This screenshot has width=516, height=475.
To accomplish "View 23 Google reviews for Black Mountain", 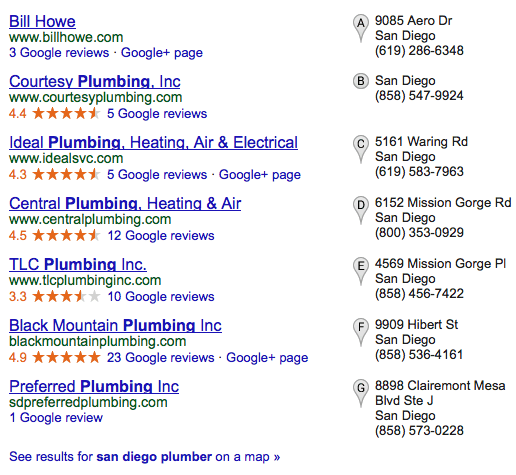I will tap(160, 358).
